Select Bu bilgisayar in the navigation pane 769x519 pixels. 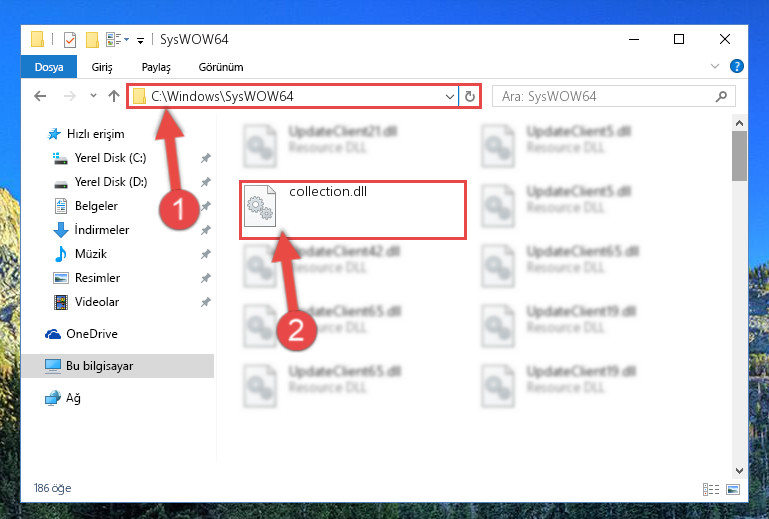[118, 366]
